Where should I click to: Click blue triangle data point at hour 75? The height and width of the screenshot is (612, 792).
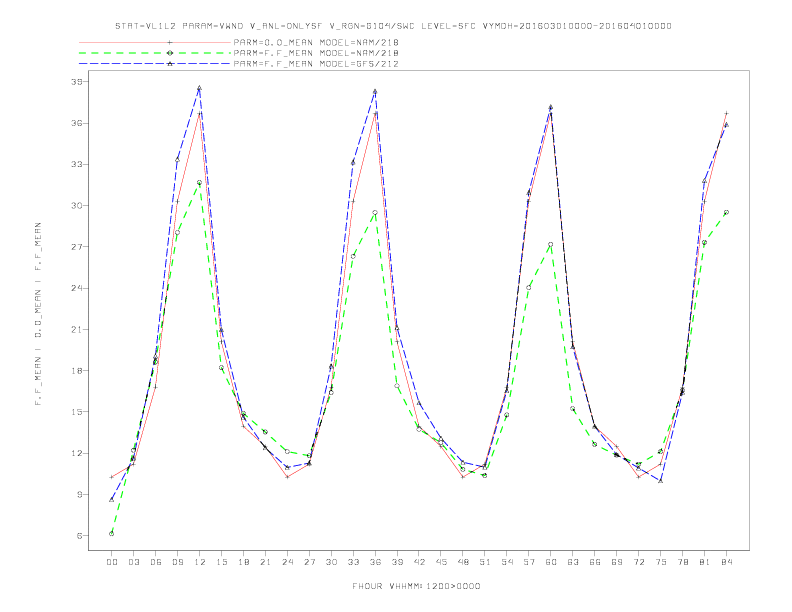(661, 481)
